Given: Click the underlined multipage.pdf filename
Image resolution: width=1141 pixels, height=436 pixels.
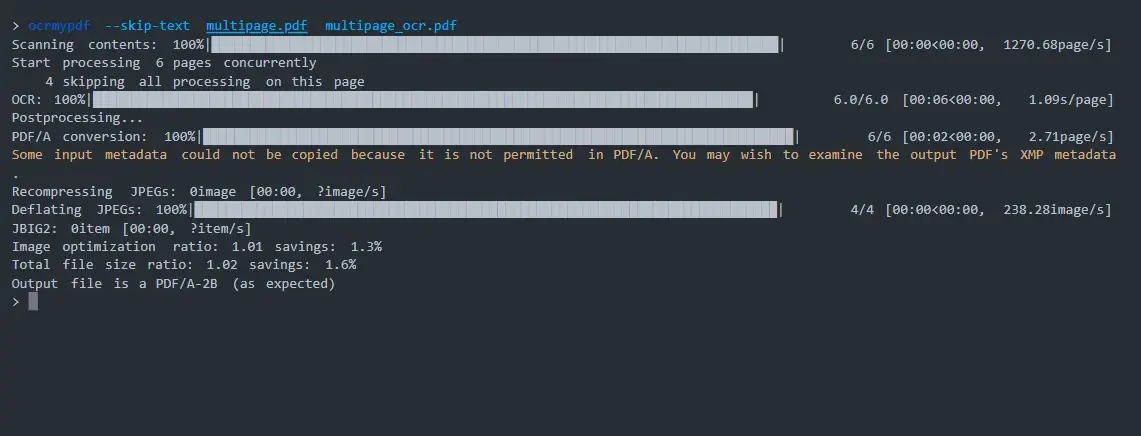Looking at the screenshot, I should pos(256,26).
